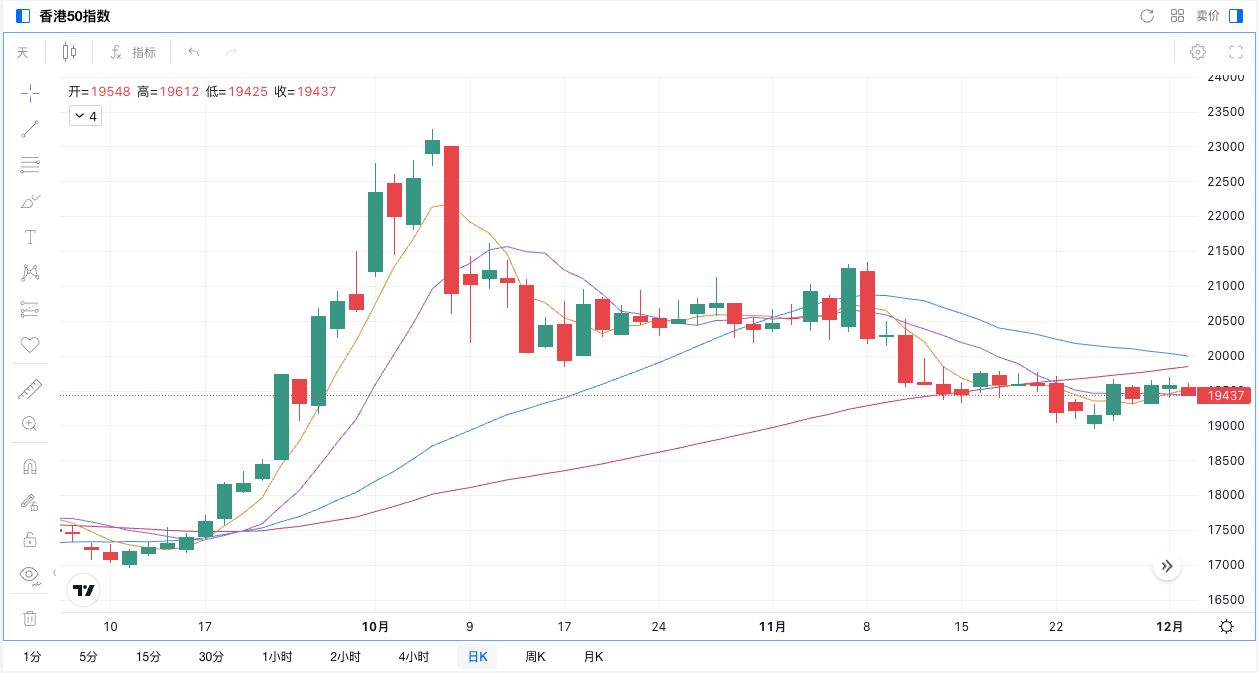Image resolution: width=1259 pixels, height=673 pixels.
Task: Click the trash remove drawings icon
Action: point(30,618)
